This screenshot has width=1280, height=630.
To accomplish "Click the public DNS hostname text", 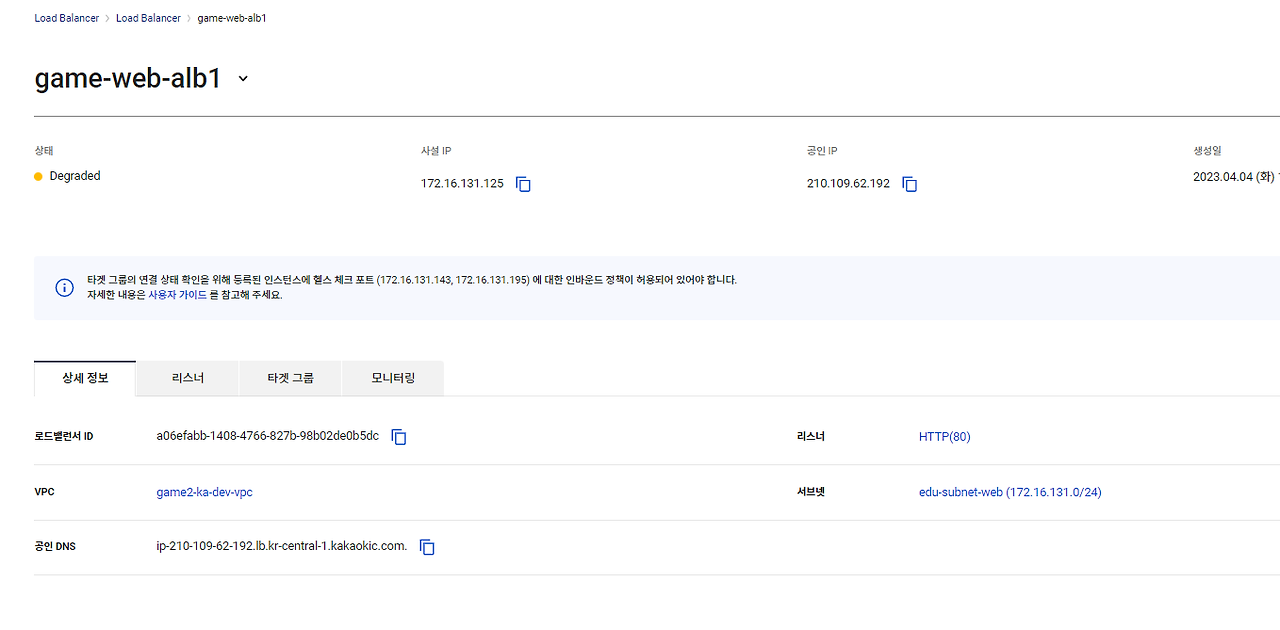I will pyautogui.click(x=282, y=546).
